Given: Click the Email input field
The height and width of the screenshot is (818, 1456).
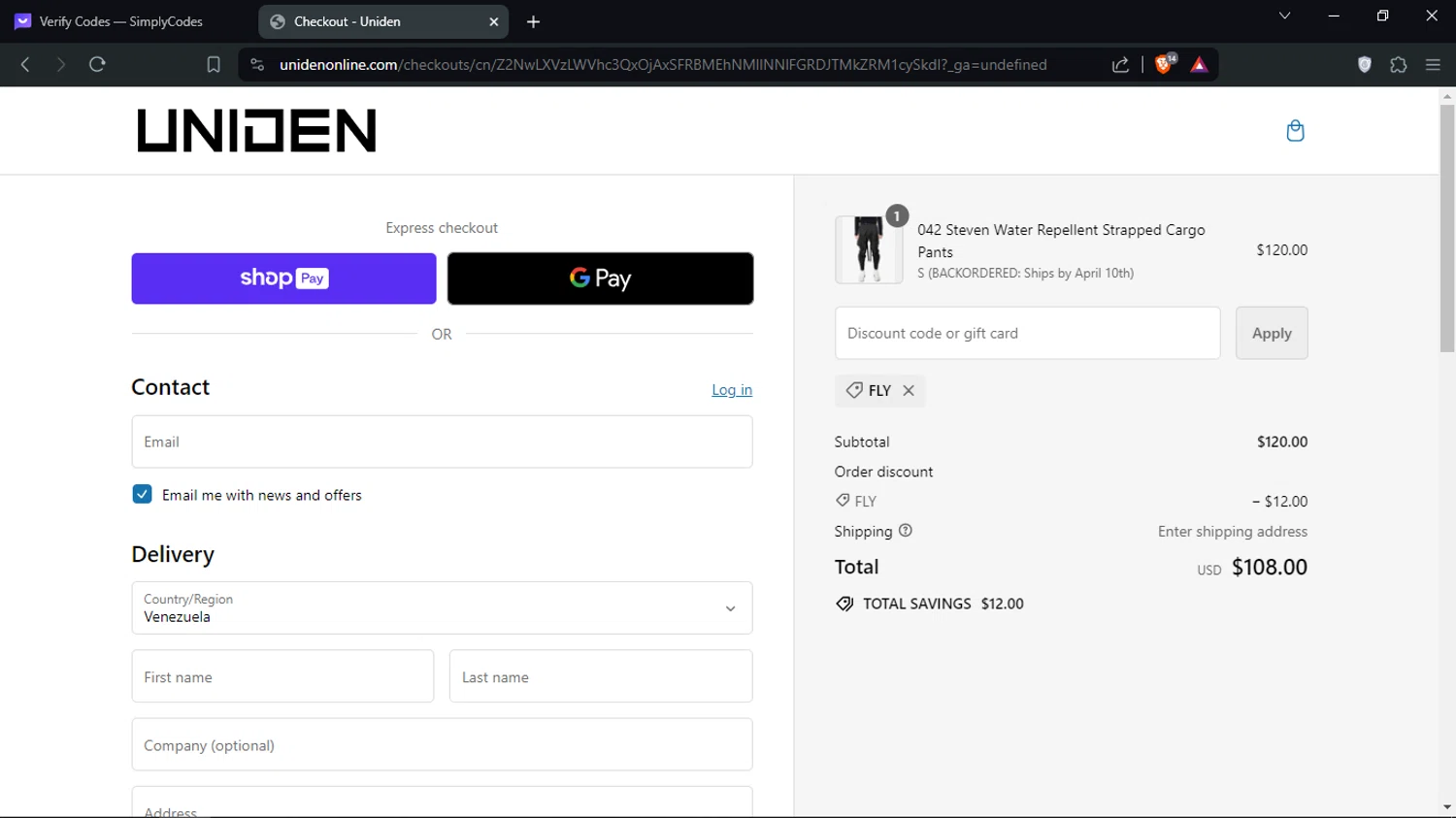Looking at the screenshot, I should pos(442,442).
